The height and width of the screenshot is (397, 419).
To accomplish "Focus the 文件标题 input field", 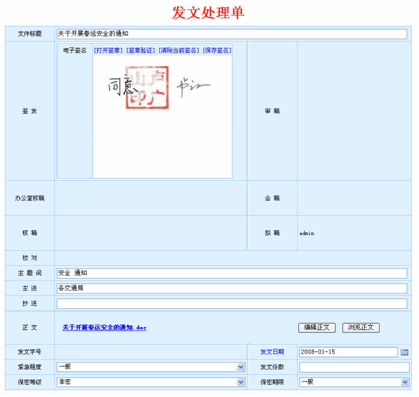I will tap(232, 34).
